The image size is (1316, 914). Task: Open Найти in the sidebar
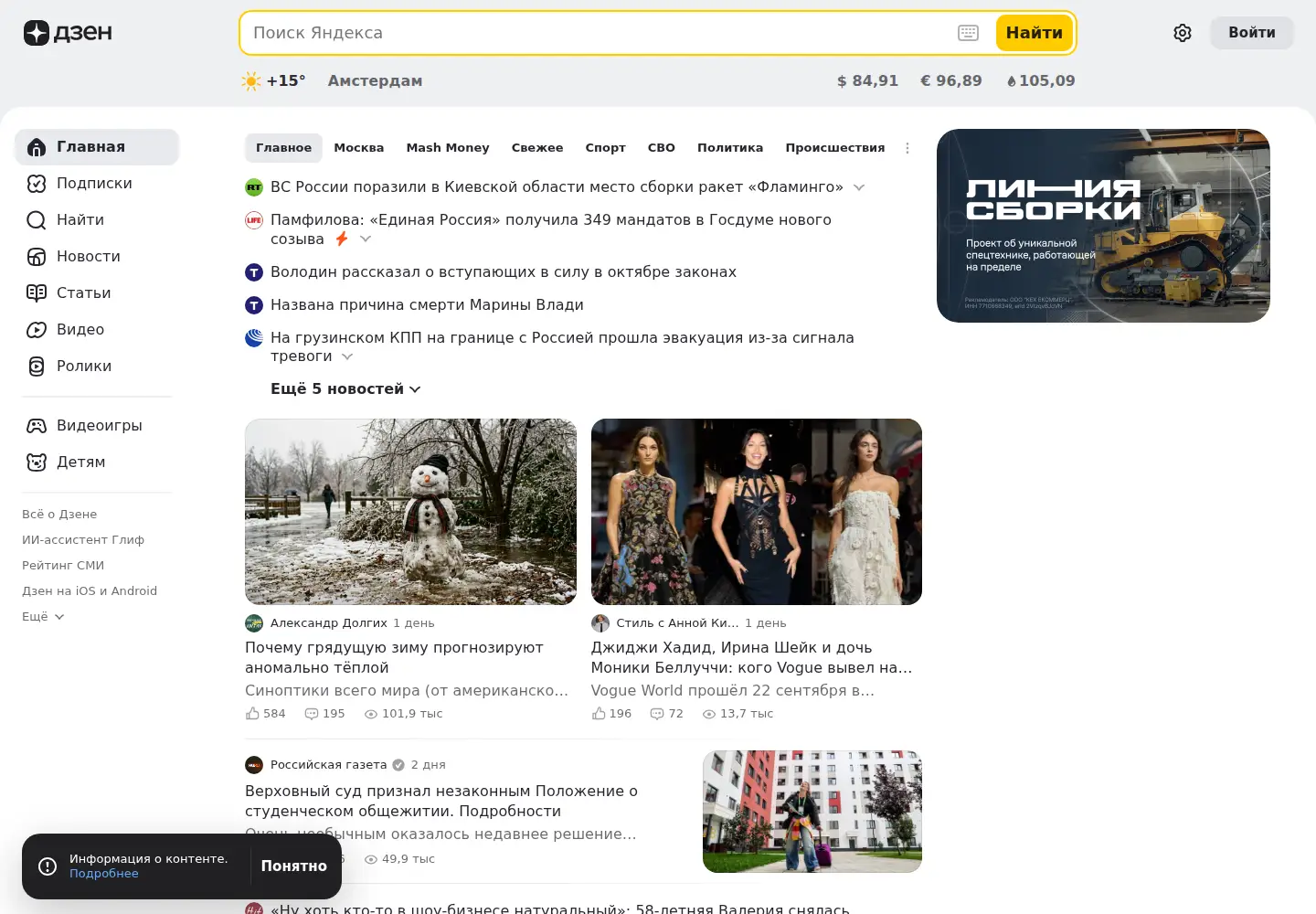click(97, 220)
